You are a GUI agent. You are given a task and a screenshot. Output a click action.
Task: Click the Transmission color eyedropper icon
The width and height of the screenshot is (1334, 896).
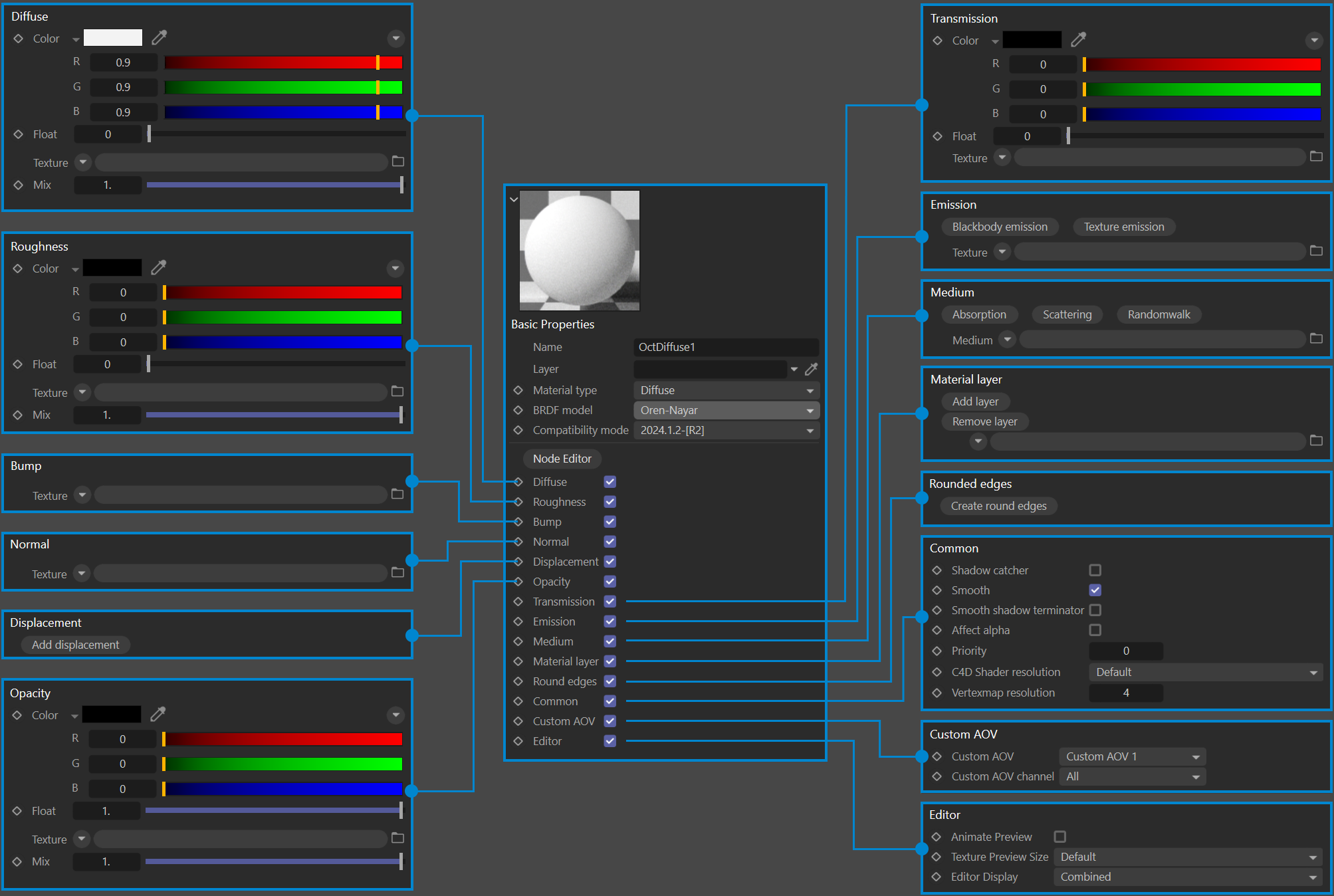point(1078,40)
